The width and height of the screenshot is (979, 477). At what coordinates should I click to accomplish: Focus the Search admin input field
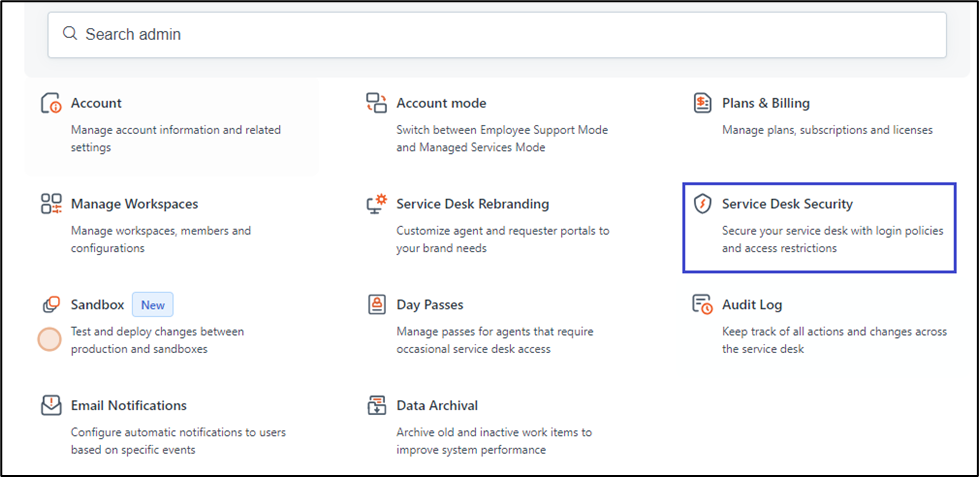click(500, 34)
